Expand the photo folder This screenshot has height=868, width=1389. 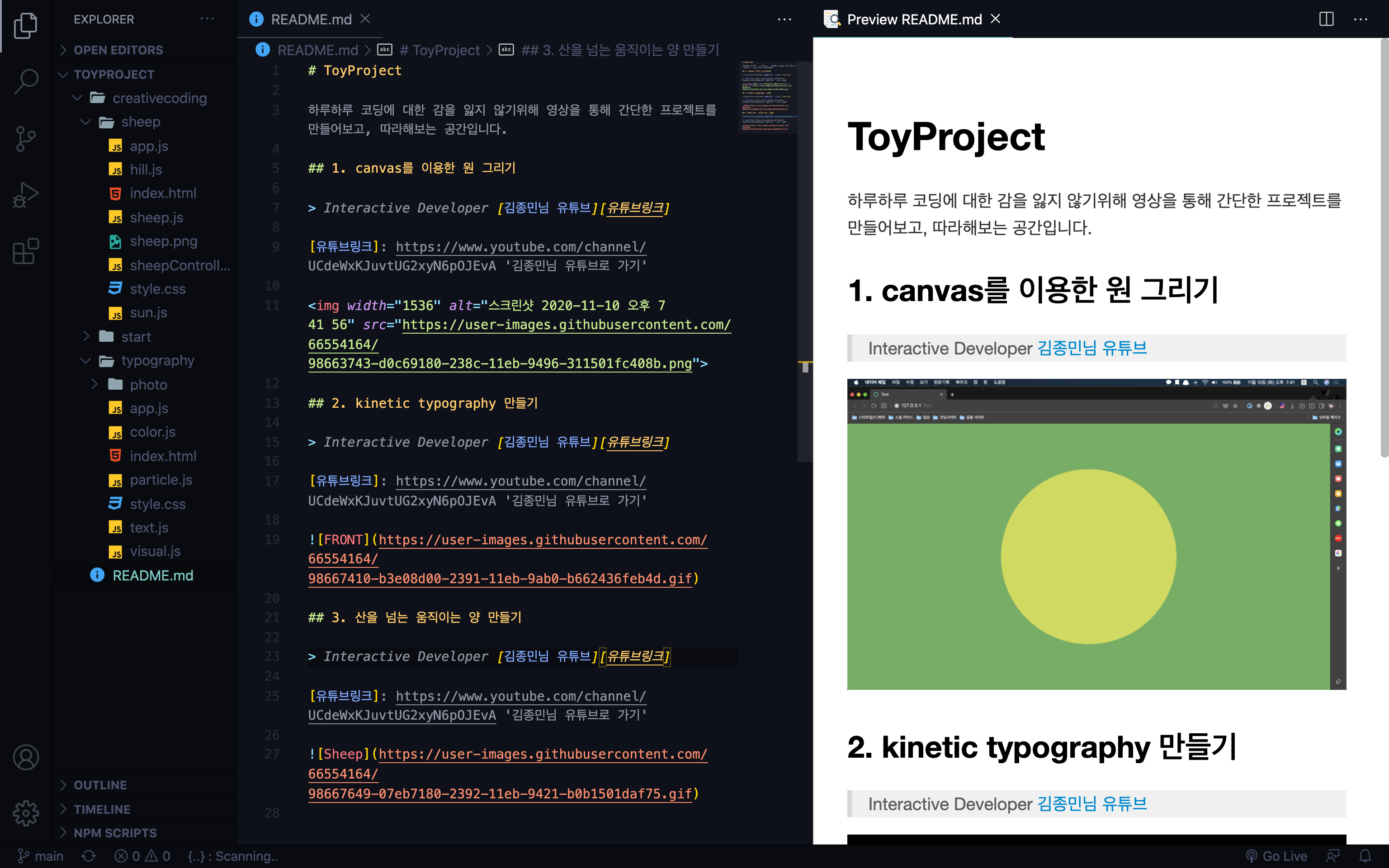tap(148, 385)
